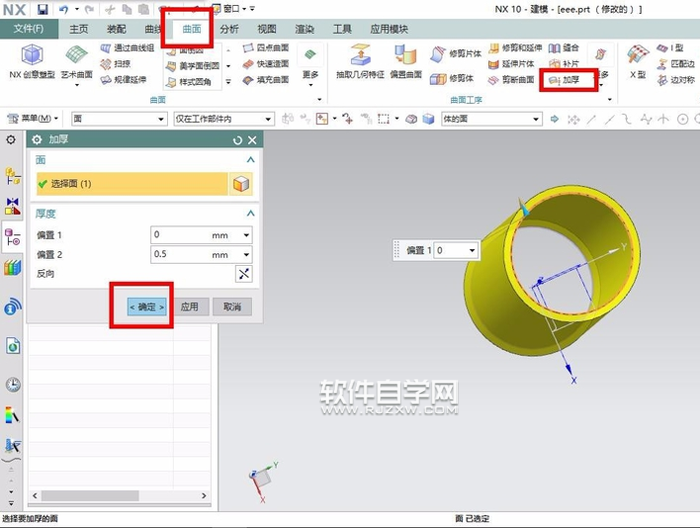
Task: Open the on-screen 偏置 1 dropdown arrow
Action: 472,250
